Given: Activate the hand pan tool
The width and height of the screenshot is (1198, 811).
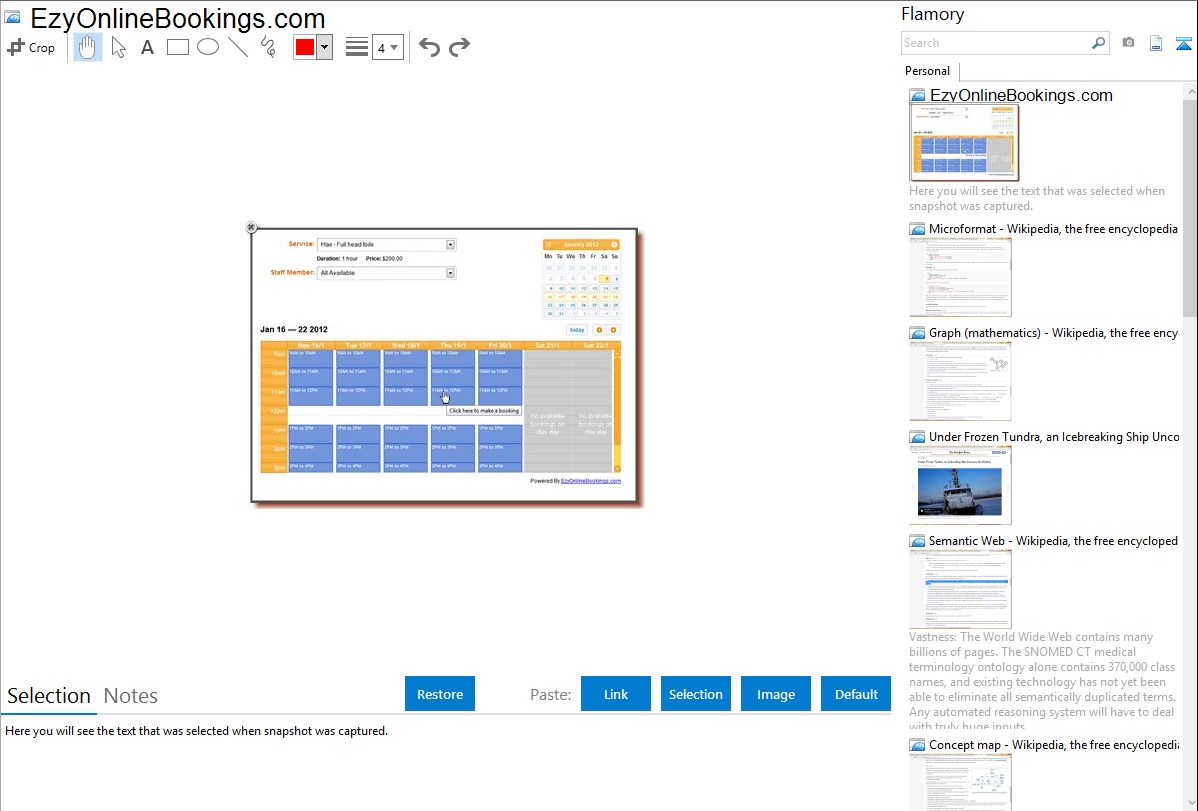Looking at the screenshot, I should click(x=87, y=47).
